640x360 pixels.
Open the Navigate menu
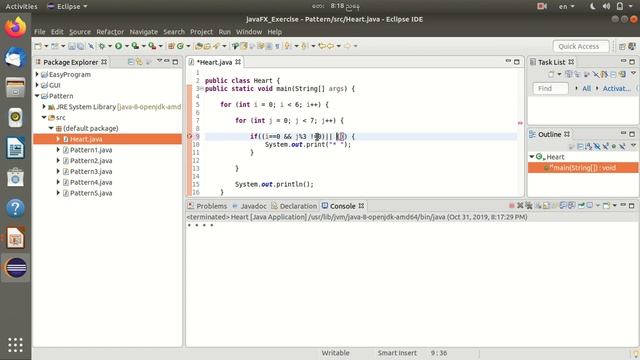144,32
